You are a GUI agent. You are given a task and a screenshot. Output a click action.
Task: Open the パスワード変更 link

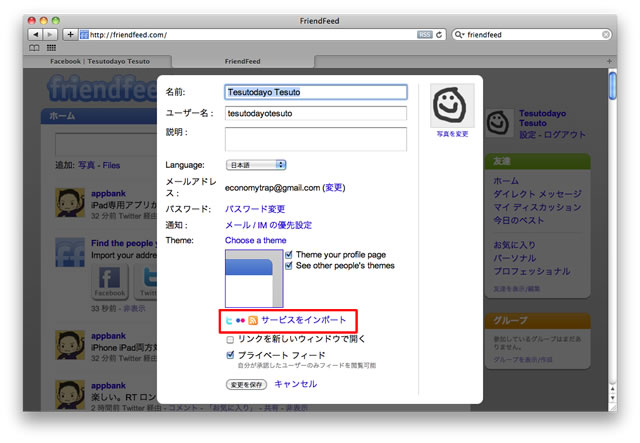[x=255, y=209]
